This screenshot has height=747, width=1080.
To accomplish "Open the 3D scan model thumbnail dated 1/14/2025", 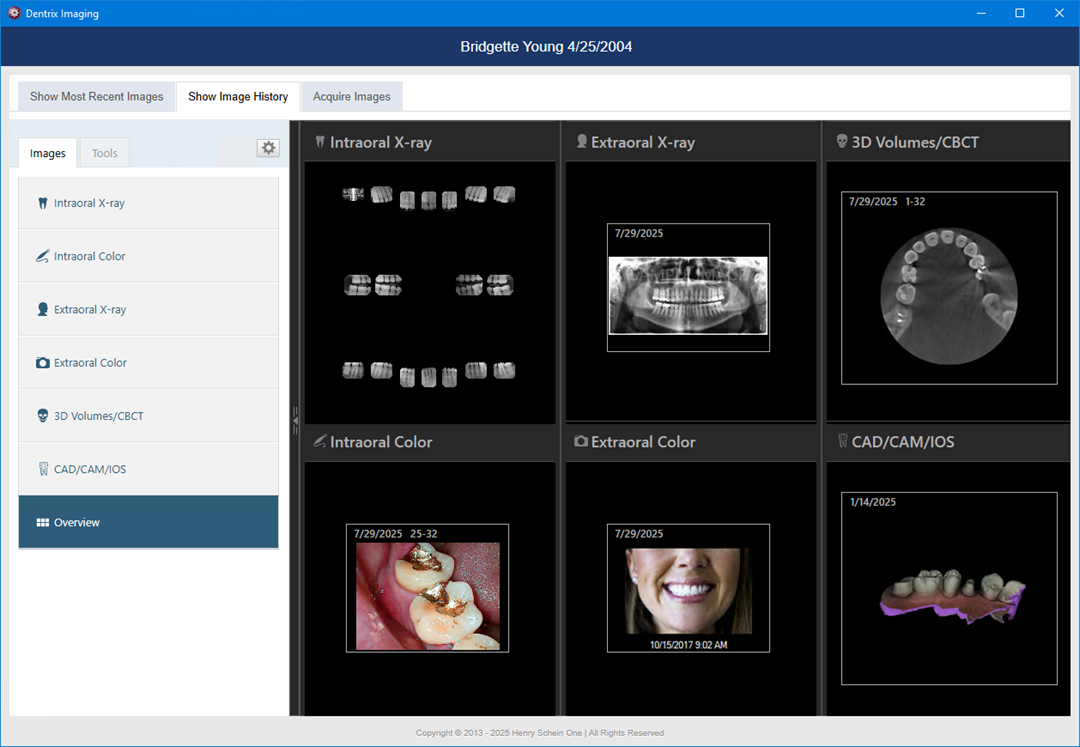I will [x=949, y=588].
